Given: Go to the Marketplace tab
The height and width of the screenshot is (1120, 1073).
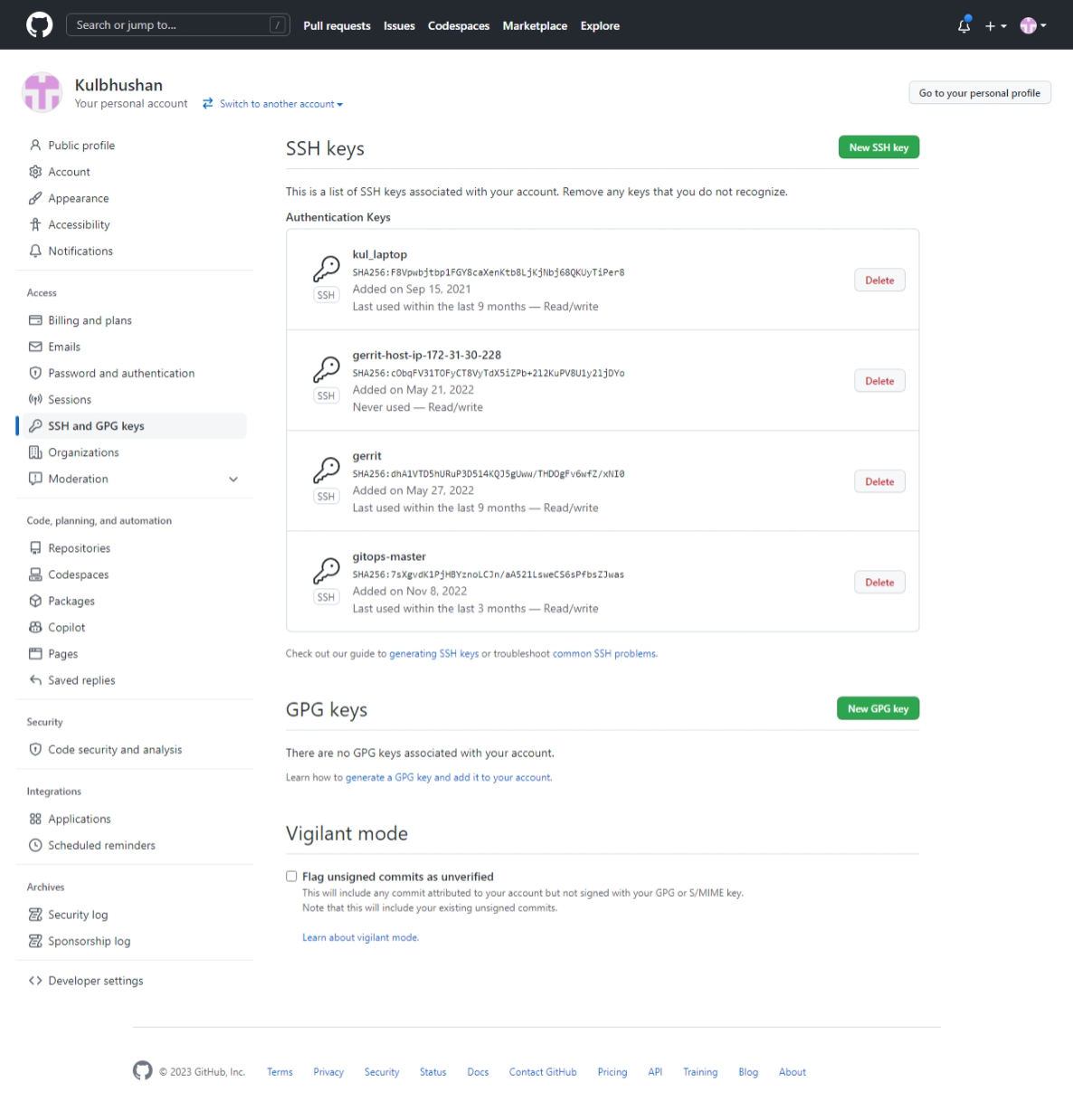Looking at the screenshot, I should click(x=535, y=25).
